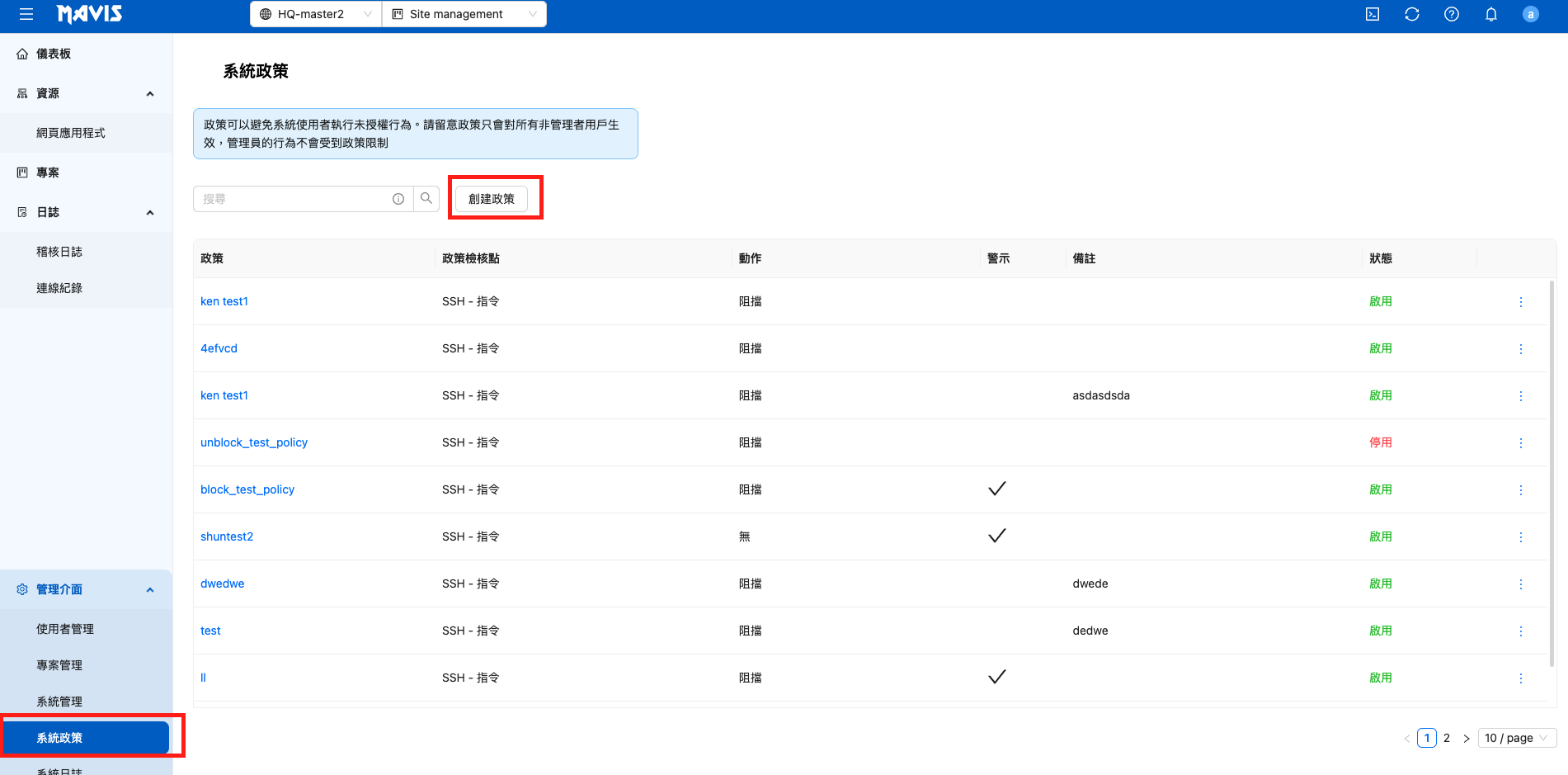
Task: Click the 政策檢核點 column header
Action: click(x=471, y=258)
